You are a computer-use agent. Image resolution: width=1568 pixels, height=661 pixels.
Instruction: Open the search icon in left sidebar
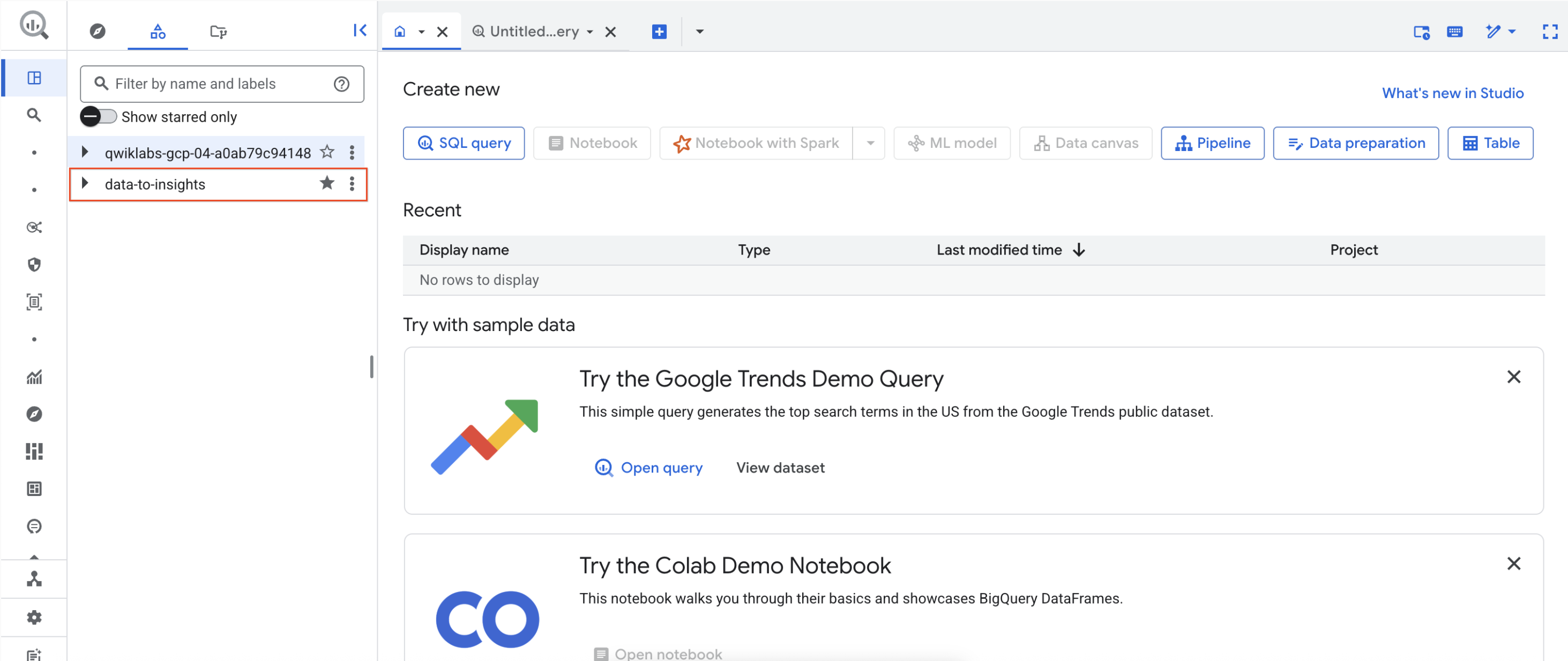pos(34,115)
